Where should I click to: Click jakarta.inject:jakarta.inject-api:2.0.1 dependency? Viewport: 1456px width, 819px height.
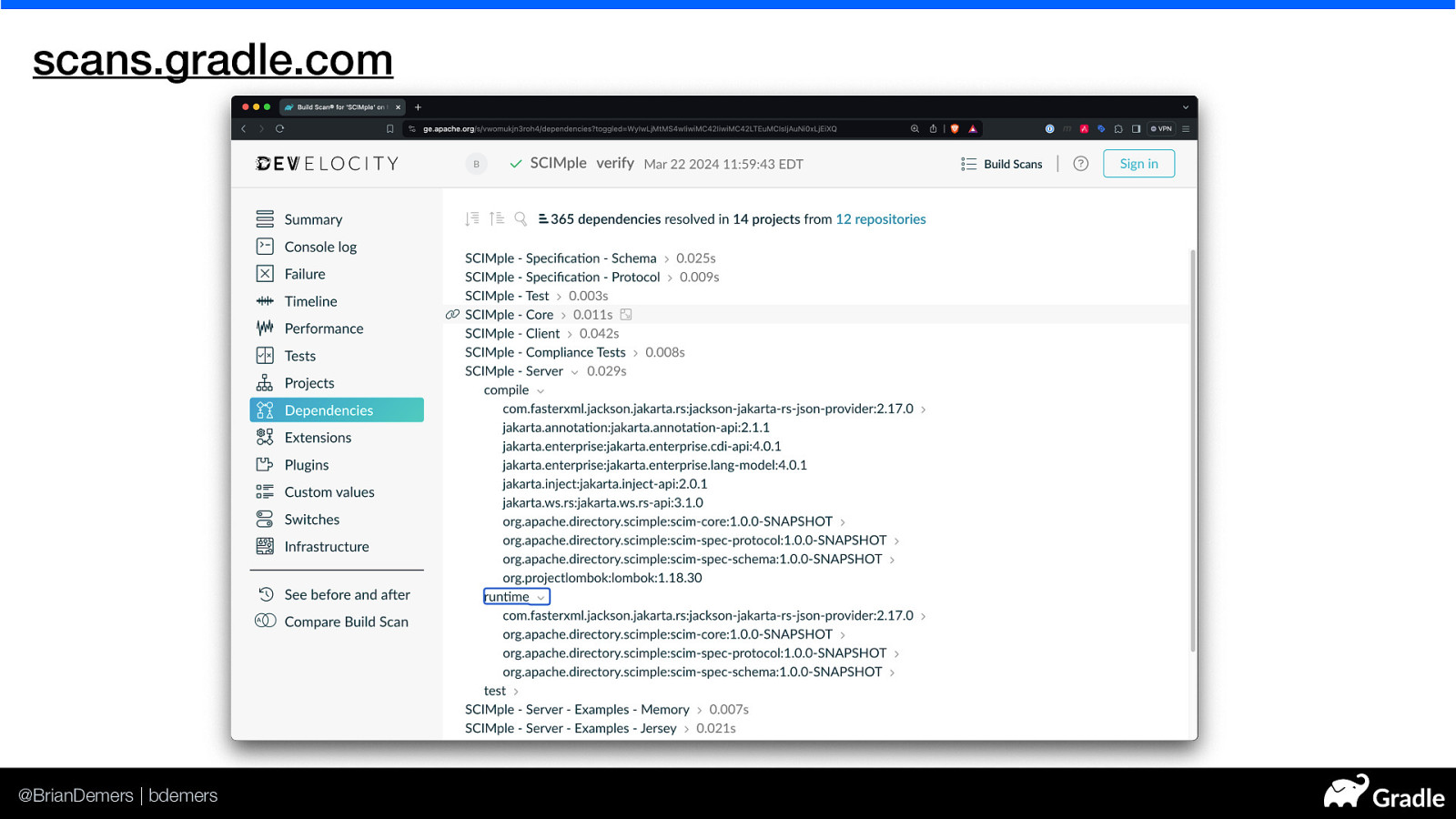(x=604, y=484)
